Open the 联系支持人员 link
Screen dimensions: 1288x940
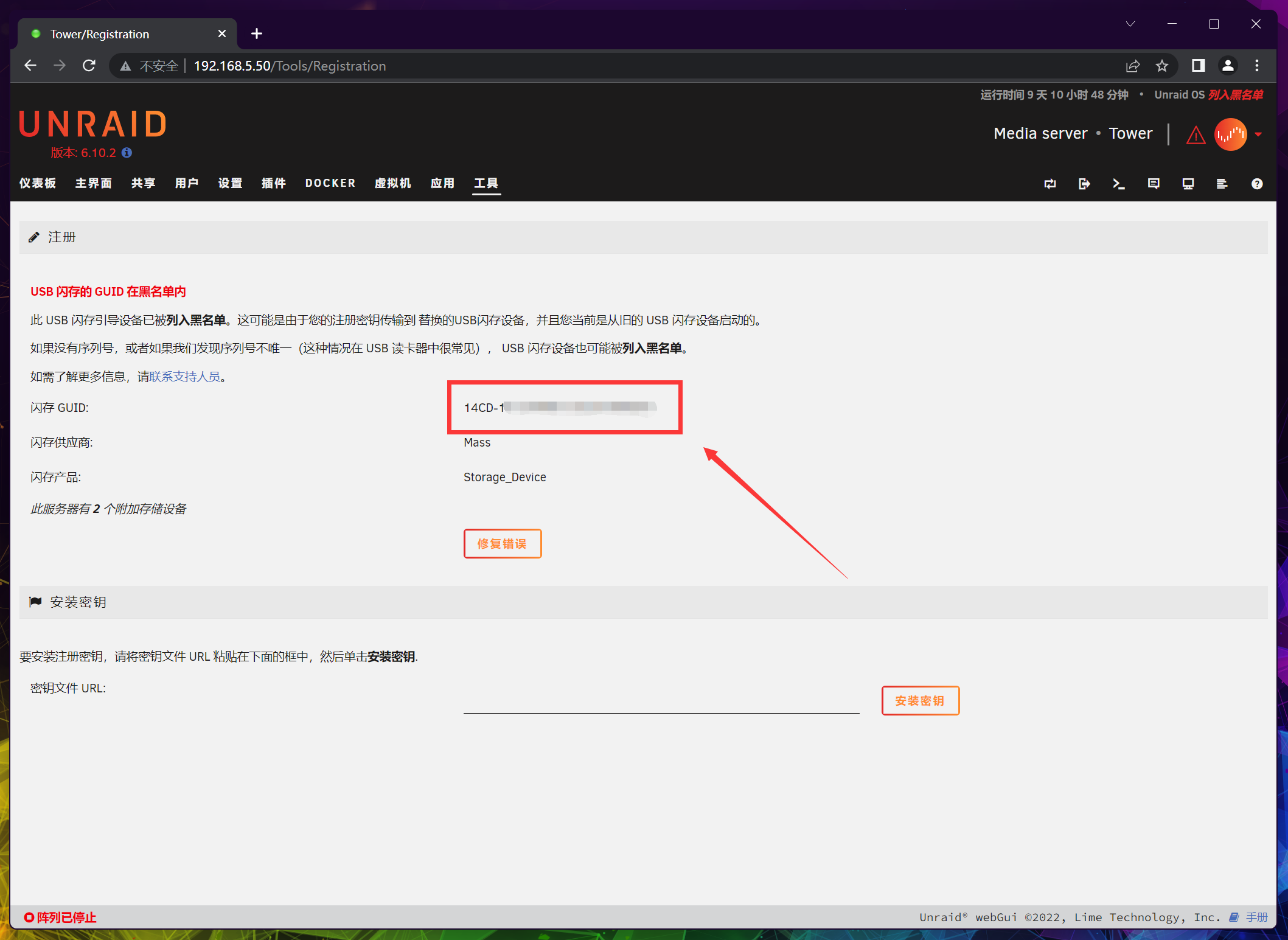185,377
